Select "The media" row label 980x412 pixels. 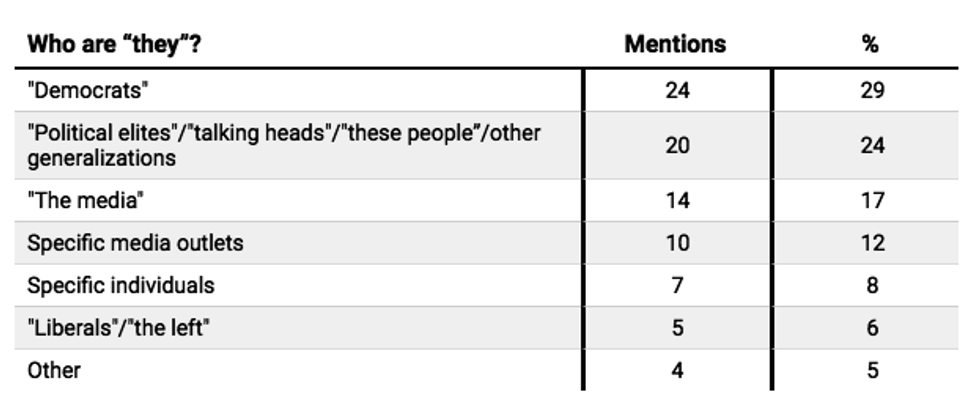pos(86,200)
